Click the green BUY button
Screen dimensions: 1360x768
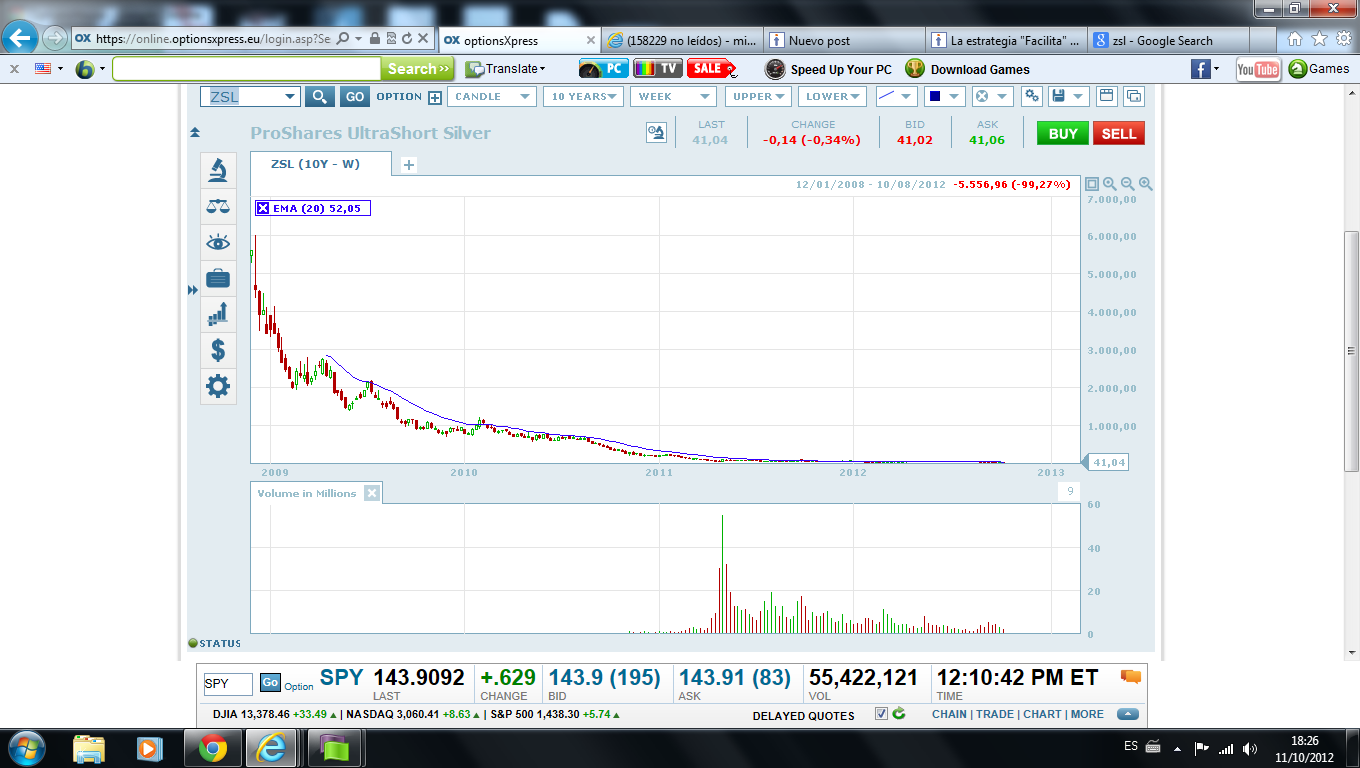[1063, 133]
